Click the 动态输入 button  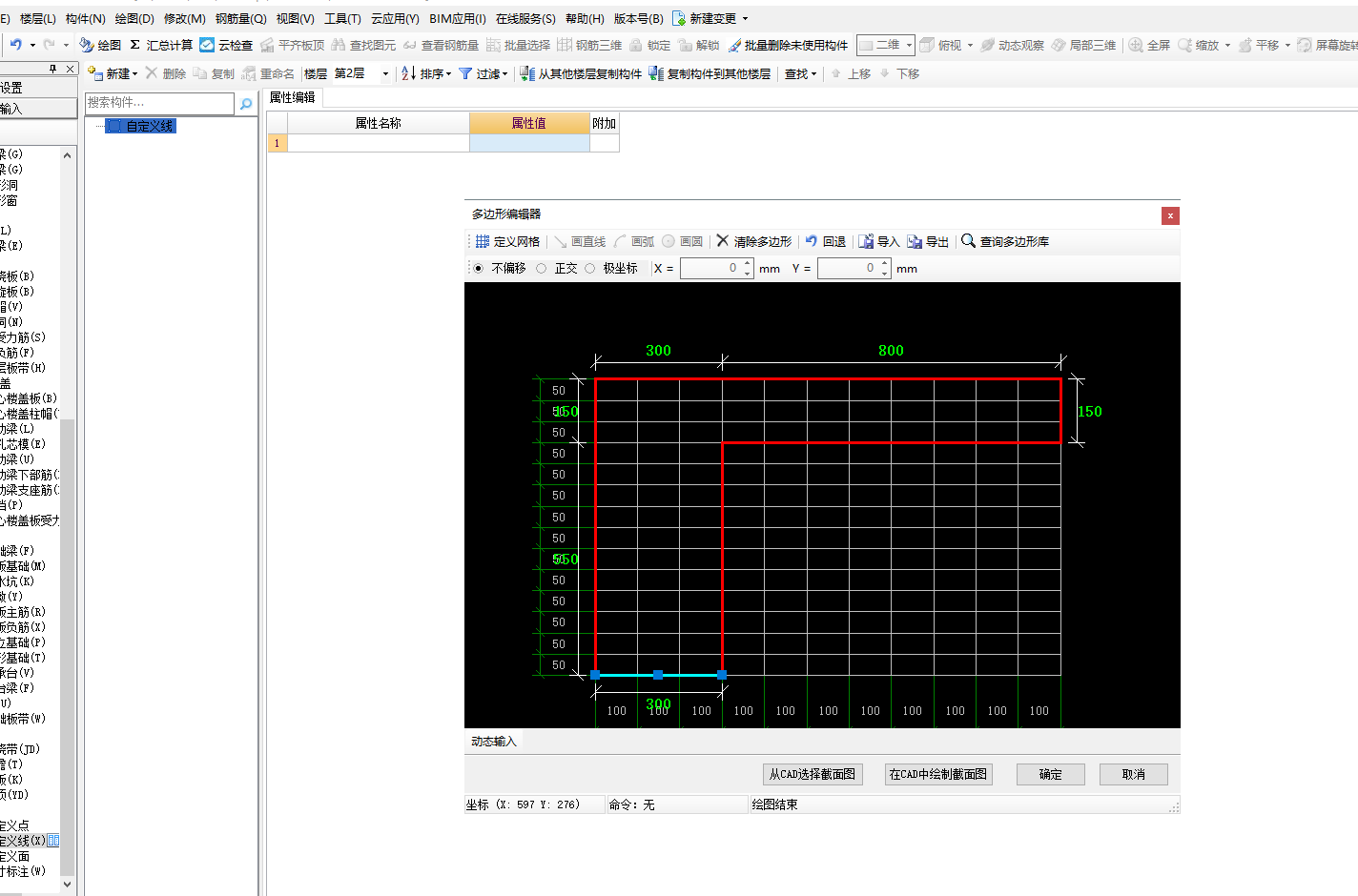494,742
